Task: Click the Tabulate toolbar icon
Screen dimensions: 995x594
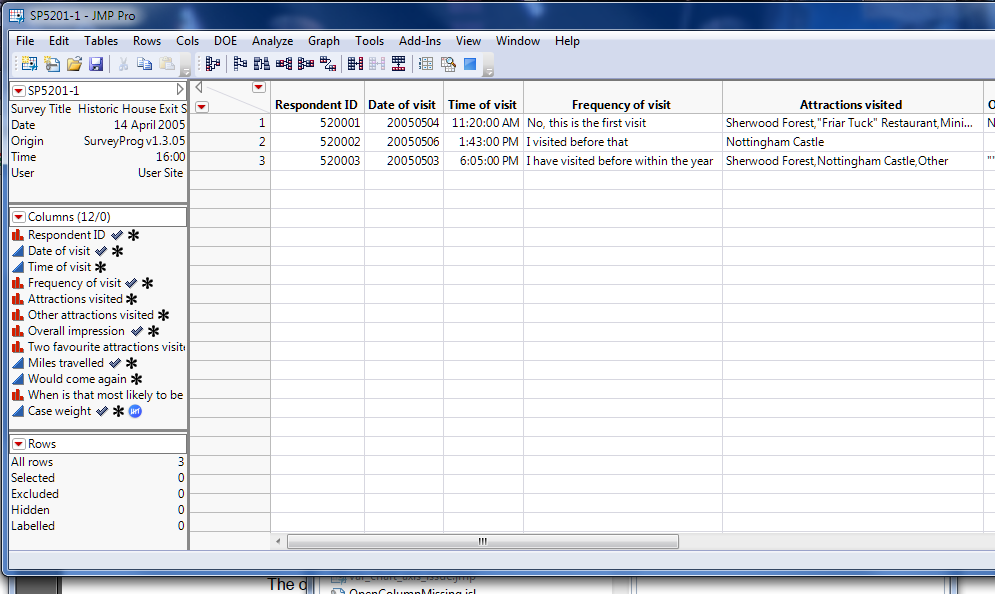Action: [426, 63]
